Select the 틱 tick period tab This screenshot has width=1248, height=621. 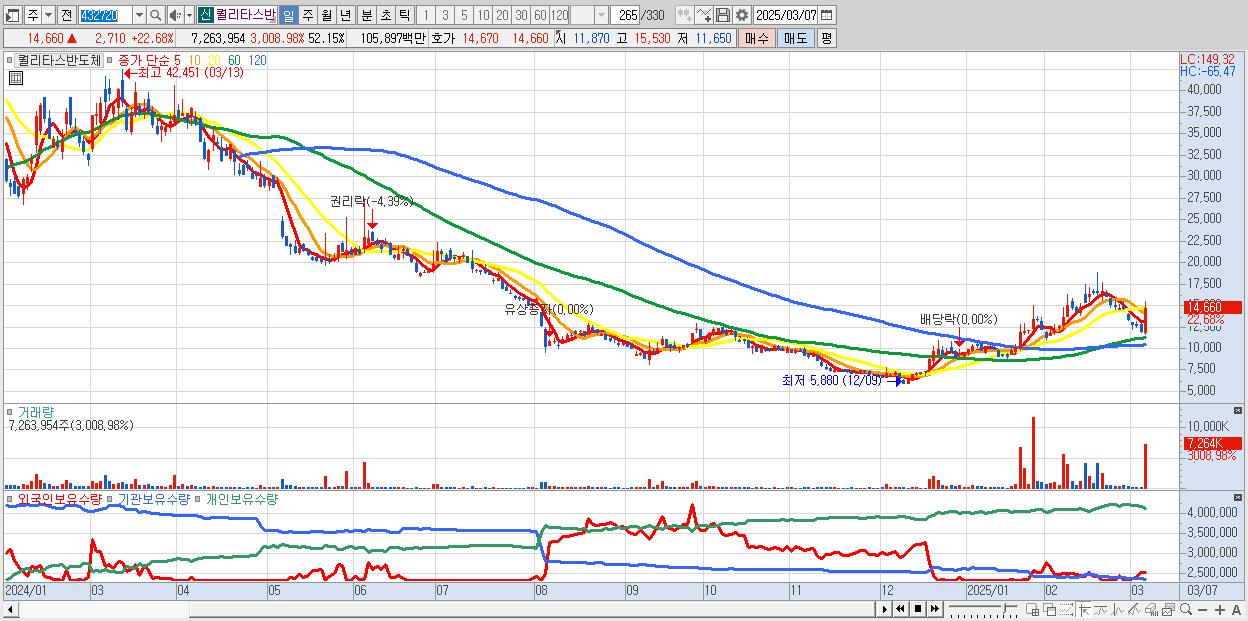coord(404,15)
